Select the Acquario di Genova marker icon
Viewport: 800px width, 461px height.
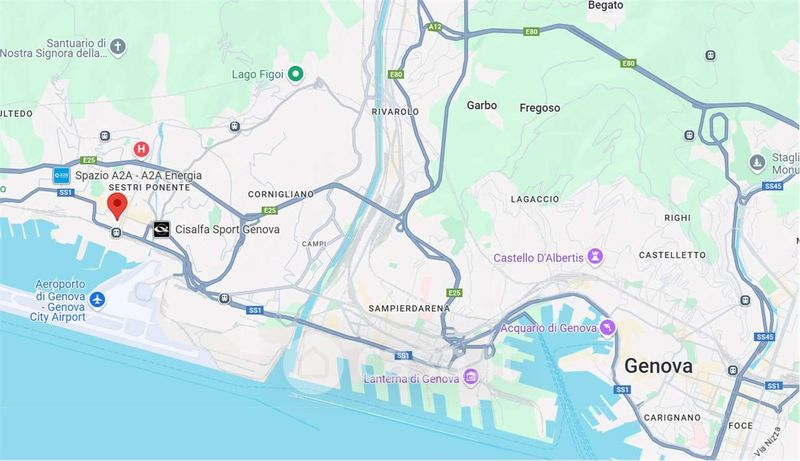click(x=607, y=327)
